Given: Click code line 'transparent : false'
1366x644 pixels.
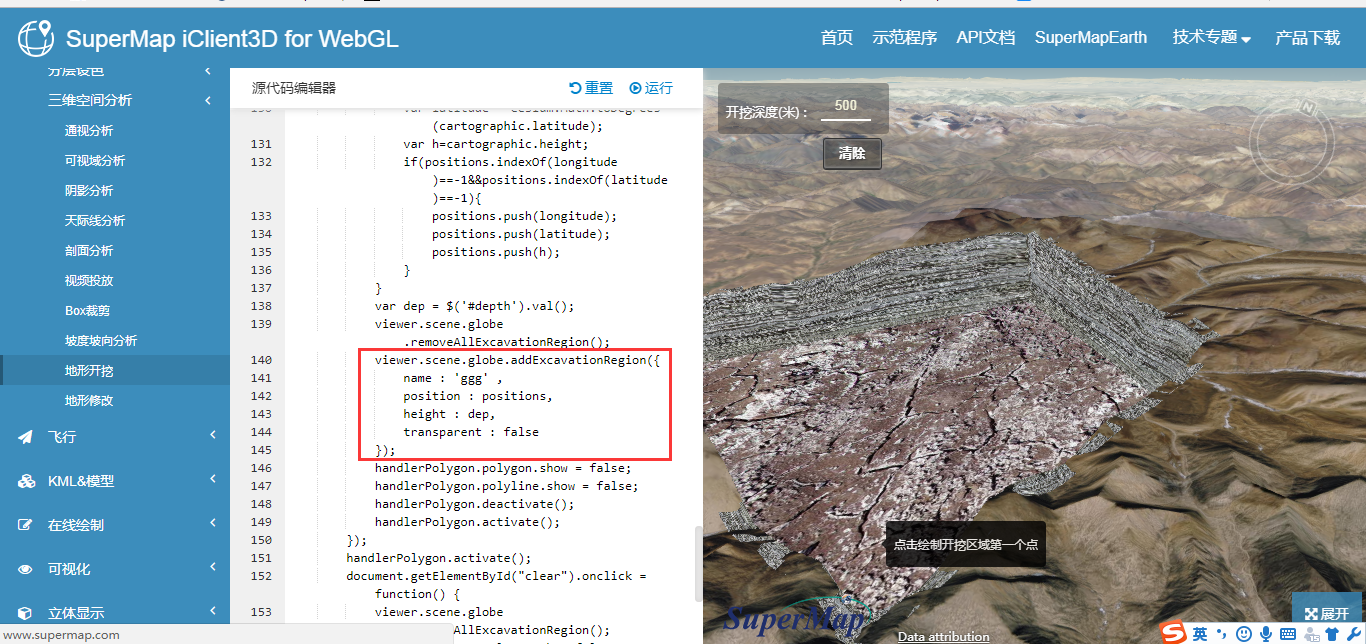Looking at the screenshot, I should pyautogui.click(x=471, y=432).
